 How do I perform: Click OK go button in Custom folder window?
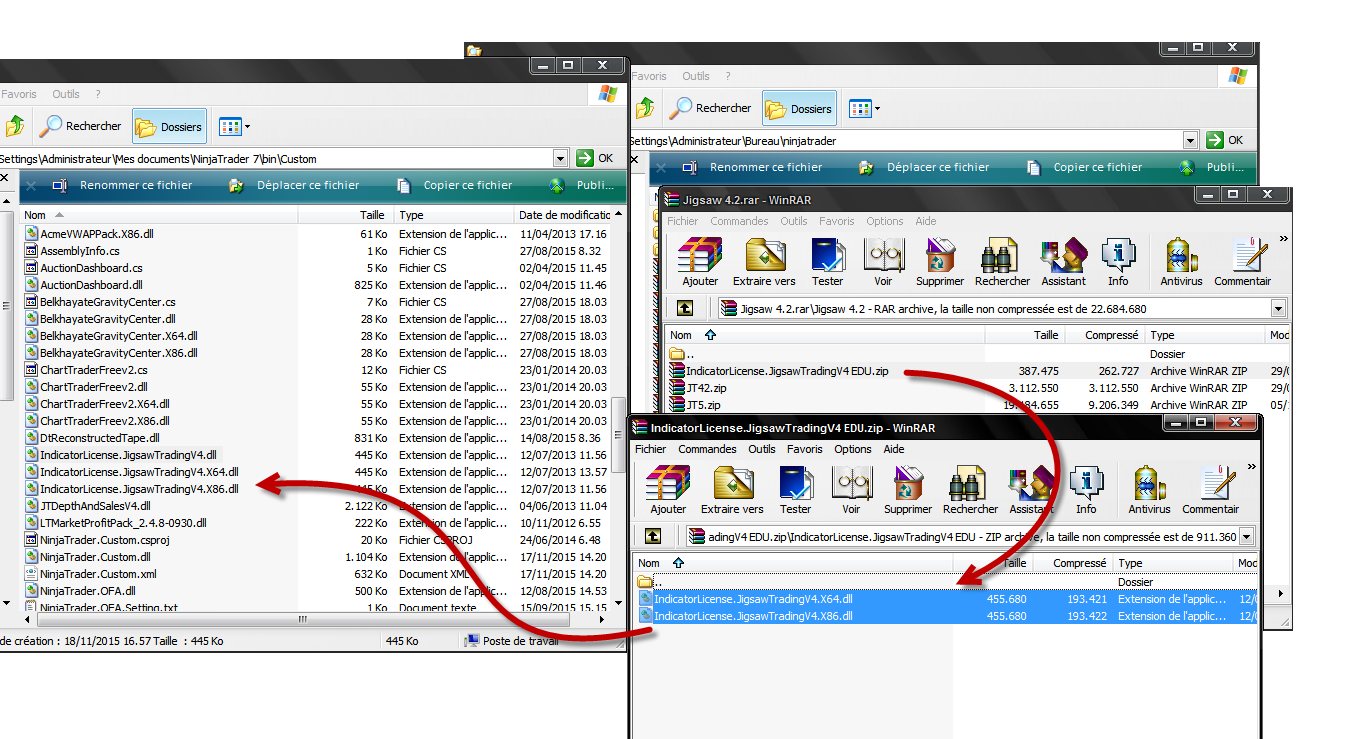click(x=595, y=158)
